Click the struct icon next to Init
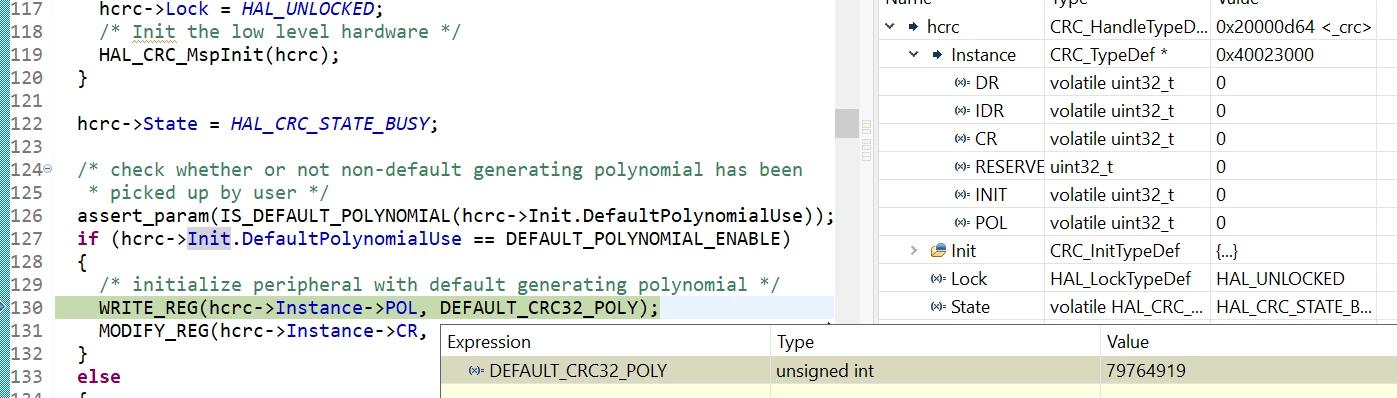 click(x=938, y=250)
